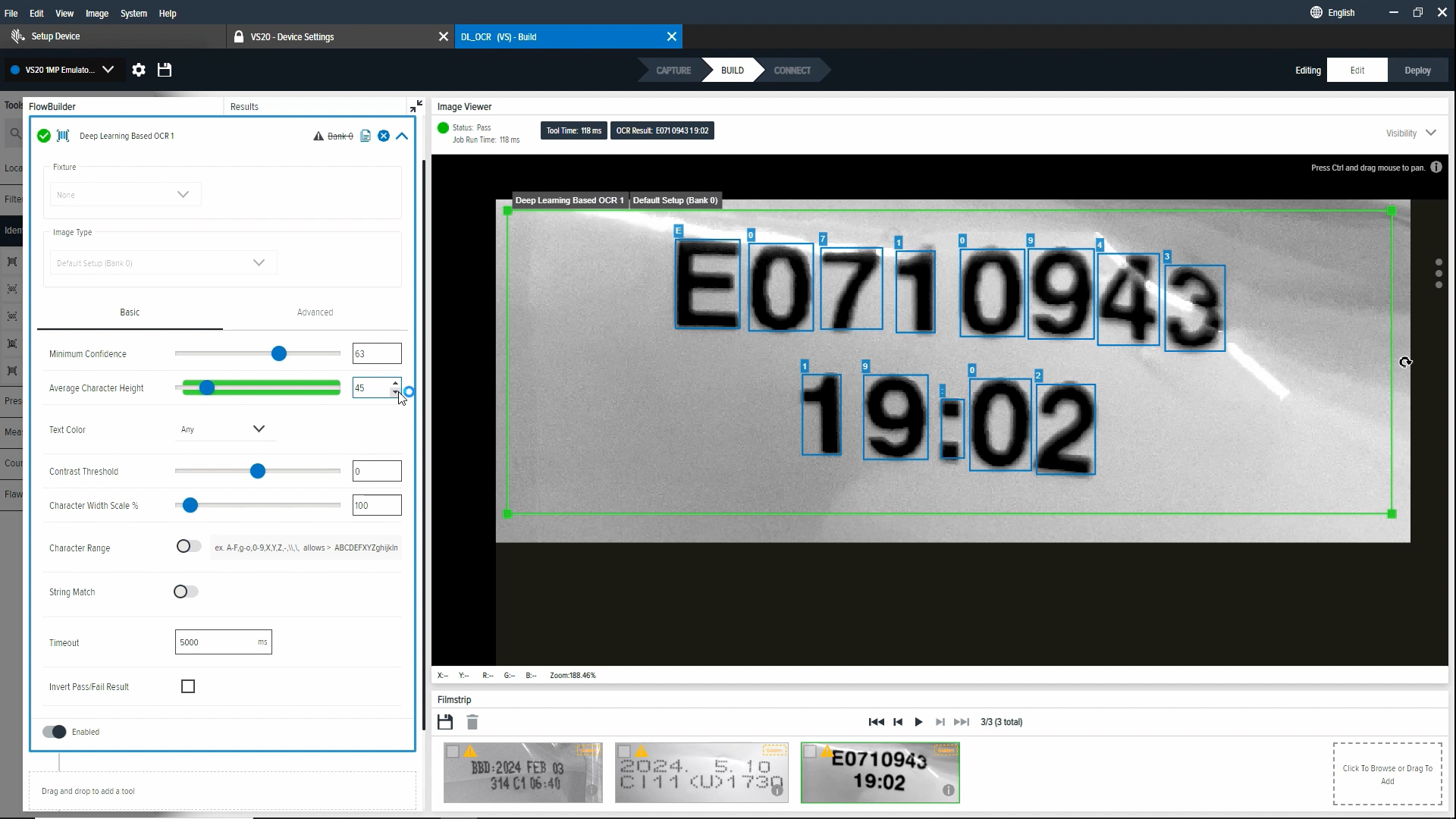Click the Deploy button
The image size is (1456, 819).
pyautogui.click(x=1417, y=70)
